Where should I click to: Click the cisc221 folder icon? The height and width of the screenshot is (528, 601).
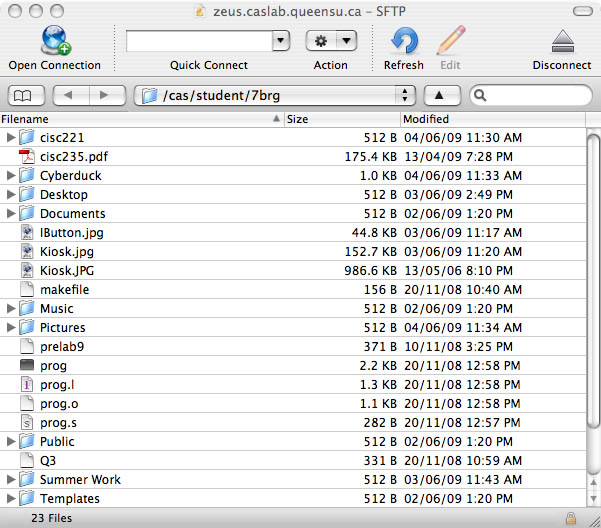27,137
